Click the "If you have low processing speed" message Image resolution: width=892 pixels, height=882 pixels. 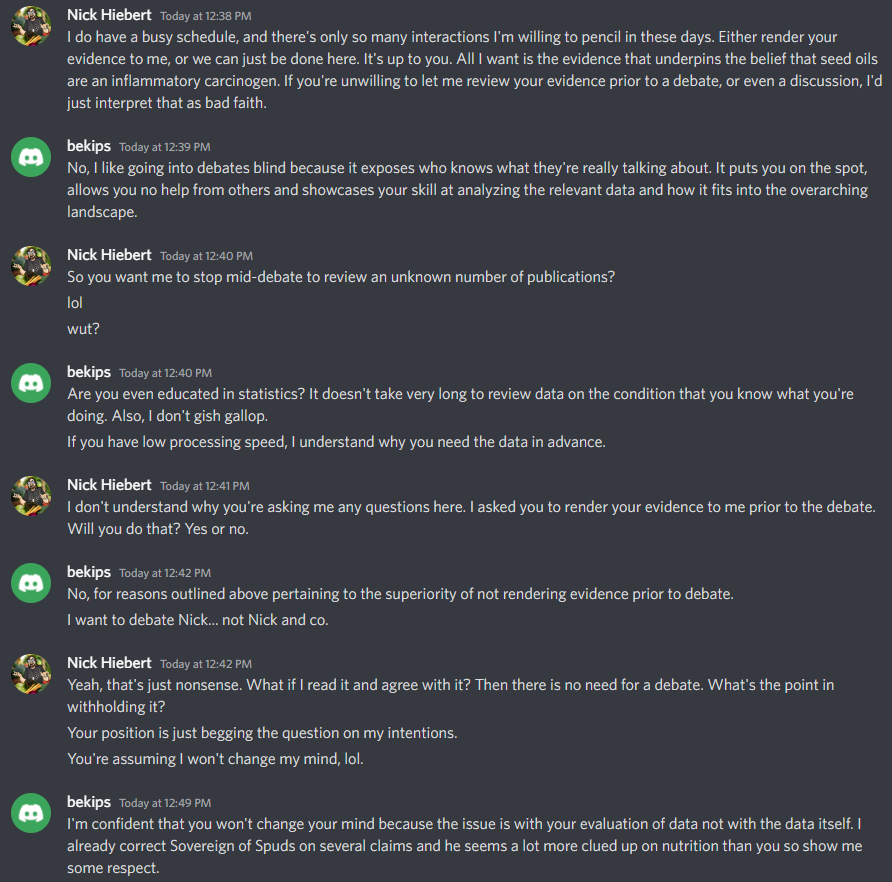coord(336,441)
